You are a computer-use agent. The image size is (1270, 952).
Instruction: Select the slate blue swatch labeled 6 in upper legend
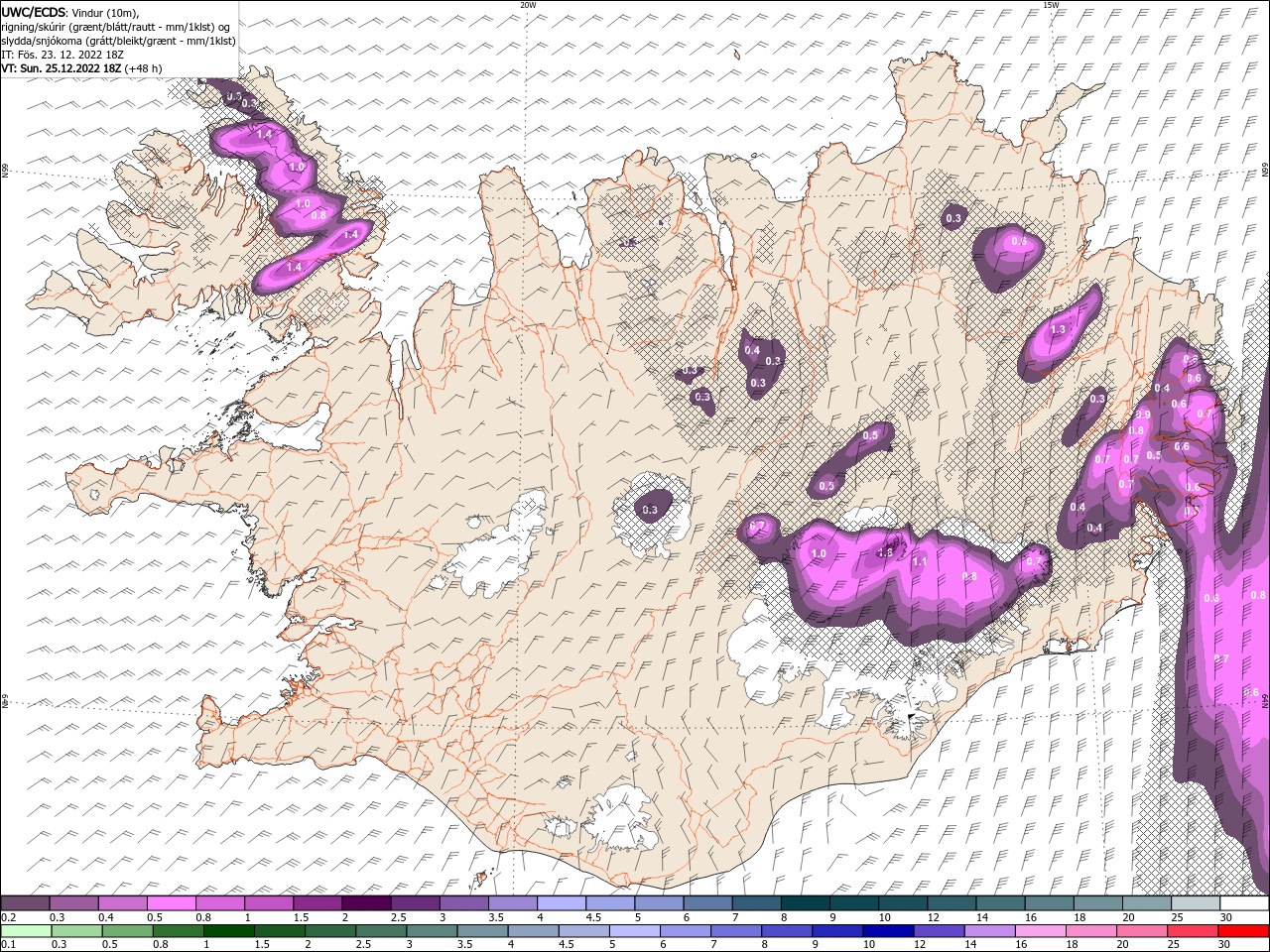(x=707, y=903)
